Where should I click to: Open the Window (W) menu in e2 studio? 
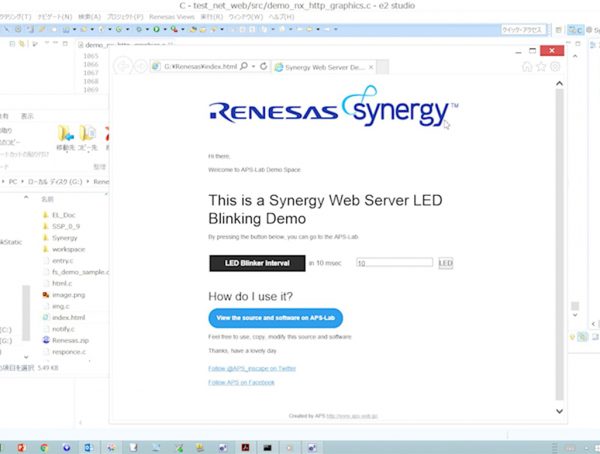[246, 17]
